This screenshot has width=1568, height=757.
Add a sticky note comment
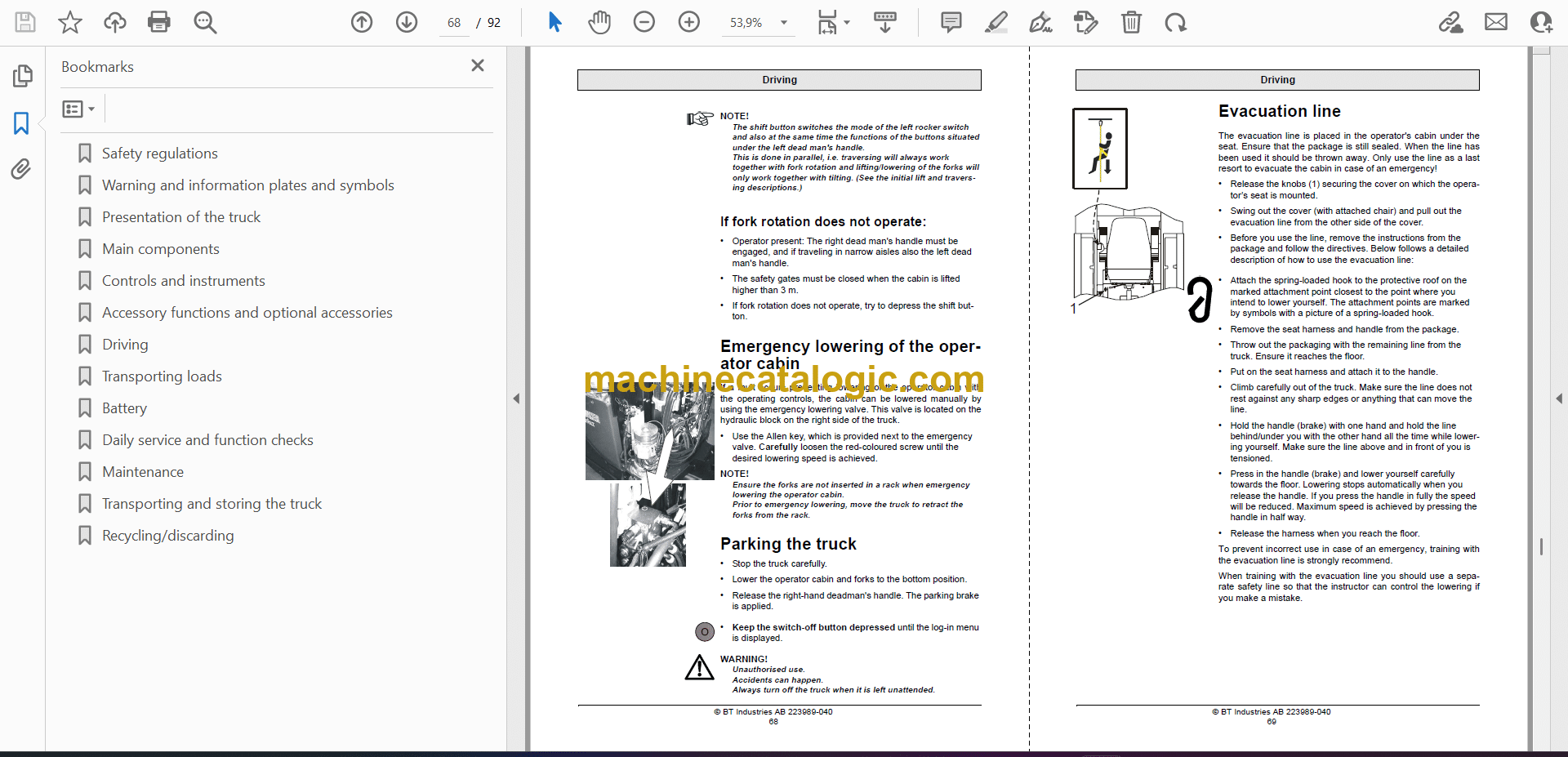click(x=951, y=22)
